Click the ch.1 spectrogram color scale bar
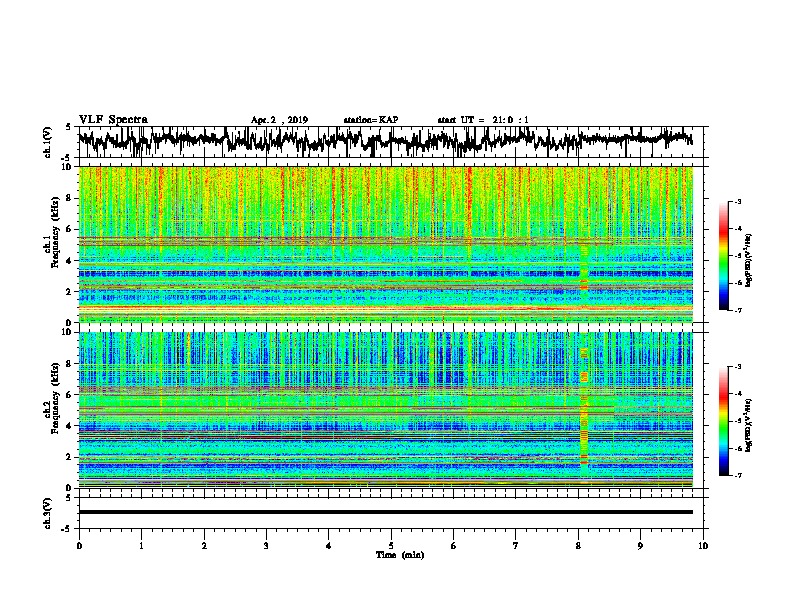 [x=724, y=256]
